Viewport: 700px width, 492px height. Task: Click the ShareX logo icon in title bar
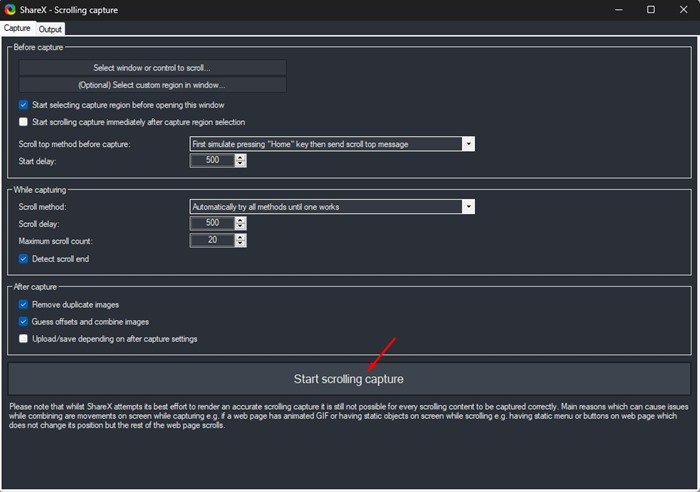pyautogui.click(x=10, y=9)
